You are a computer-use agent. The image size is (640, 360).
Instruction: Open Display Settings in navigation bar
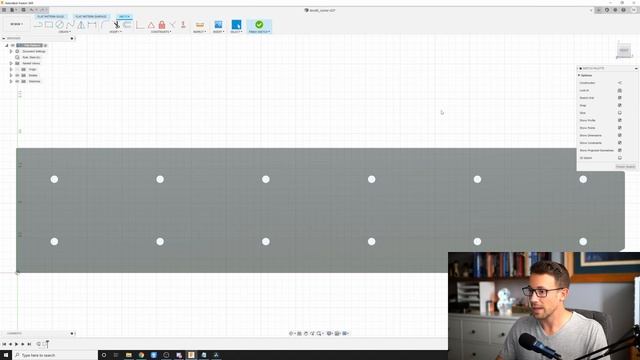pos(329,333)
